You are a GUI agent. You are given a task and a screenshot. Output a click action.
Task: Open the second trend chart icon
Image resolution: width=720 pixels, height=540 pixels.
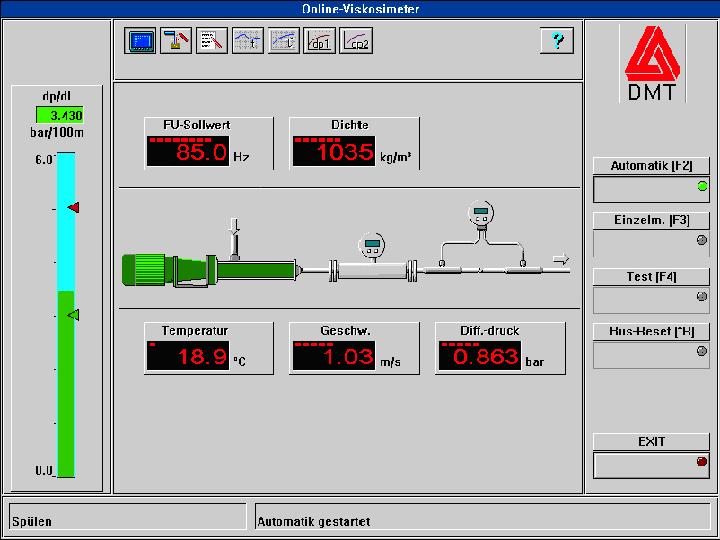tap(248, 41)
